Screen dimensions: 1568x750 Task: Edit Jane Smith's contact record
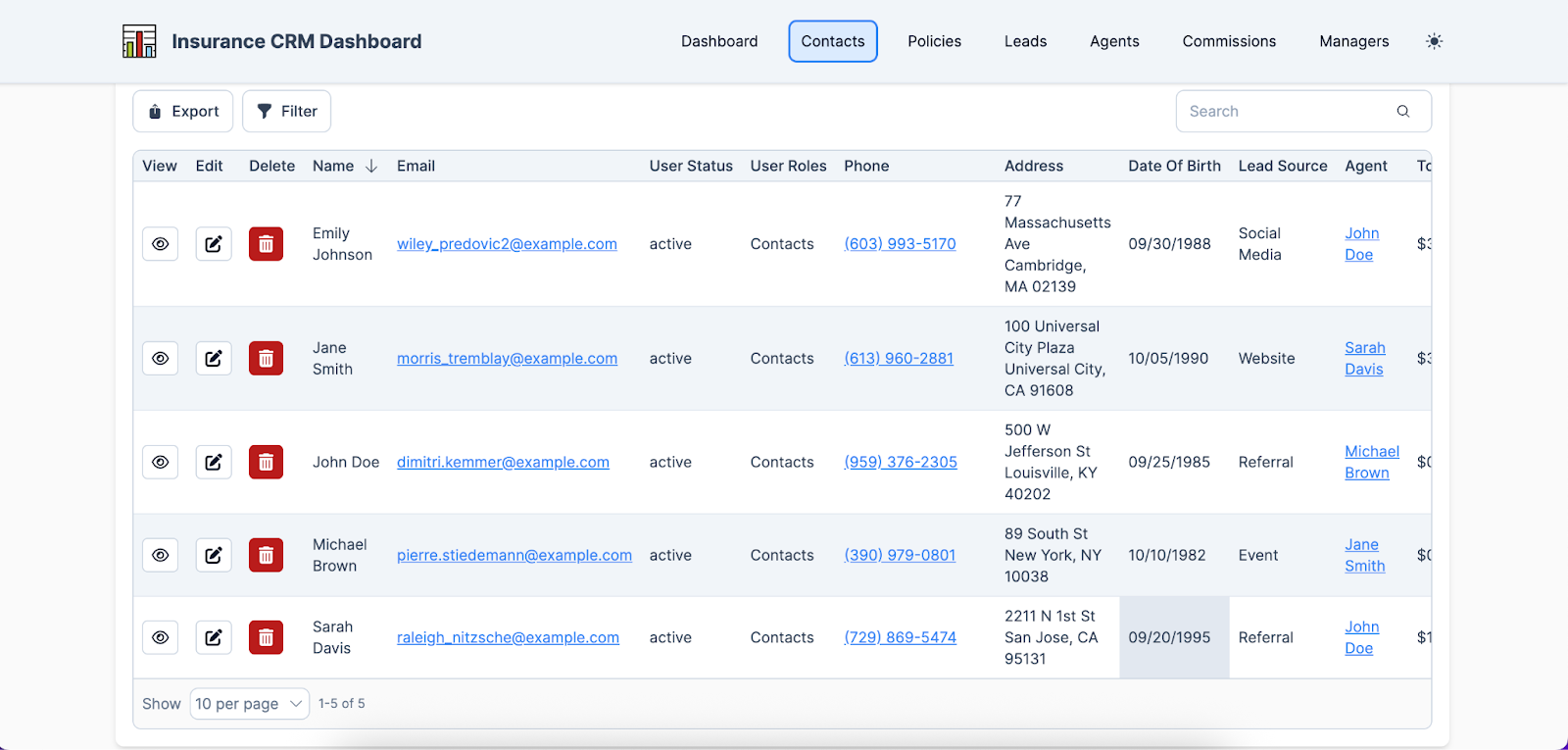click(x=214, y=359)
